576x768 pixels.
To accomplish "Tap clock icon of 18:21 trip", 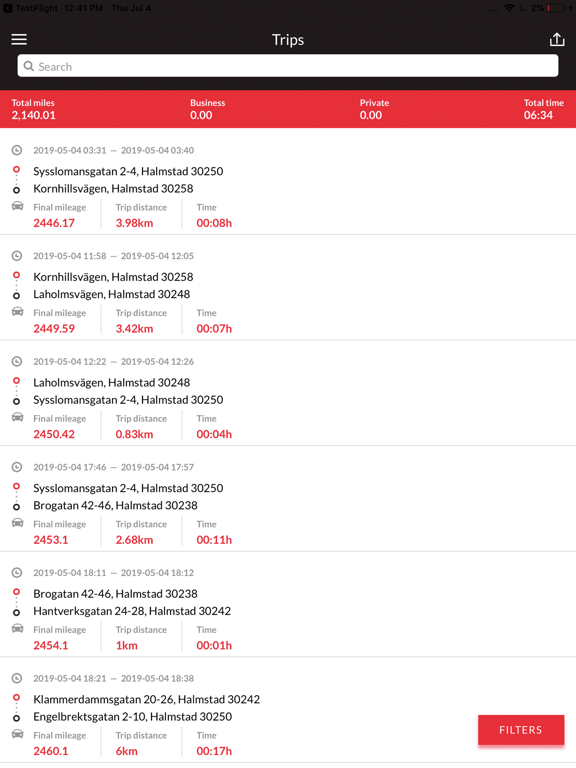I will point(17,678).
